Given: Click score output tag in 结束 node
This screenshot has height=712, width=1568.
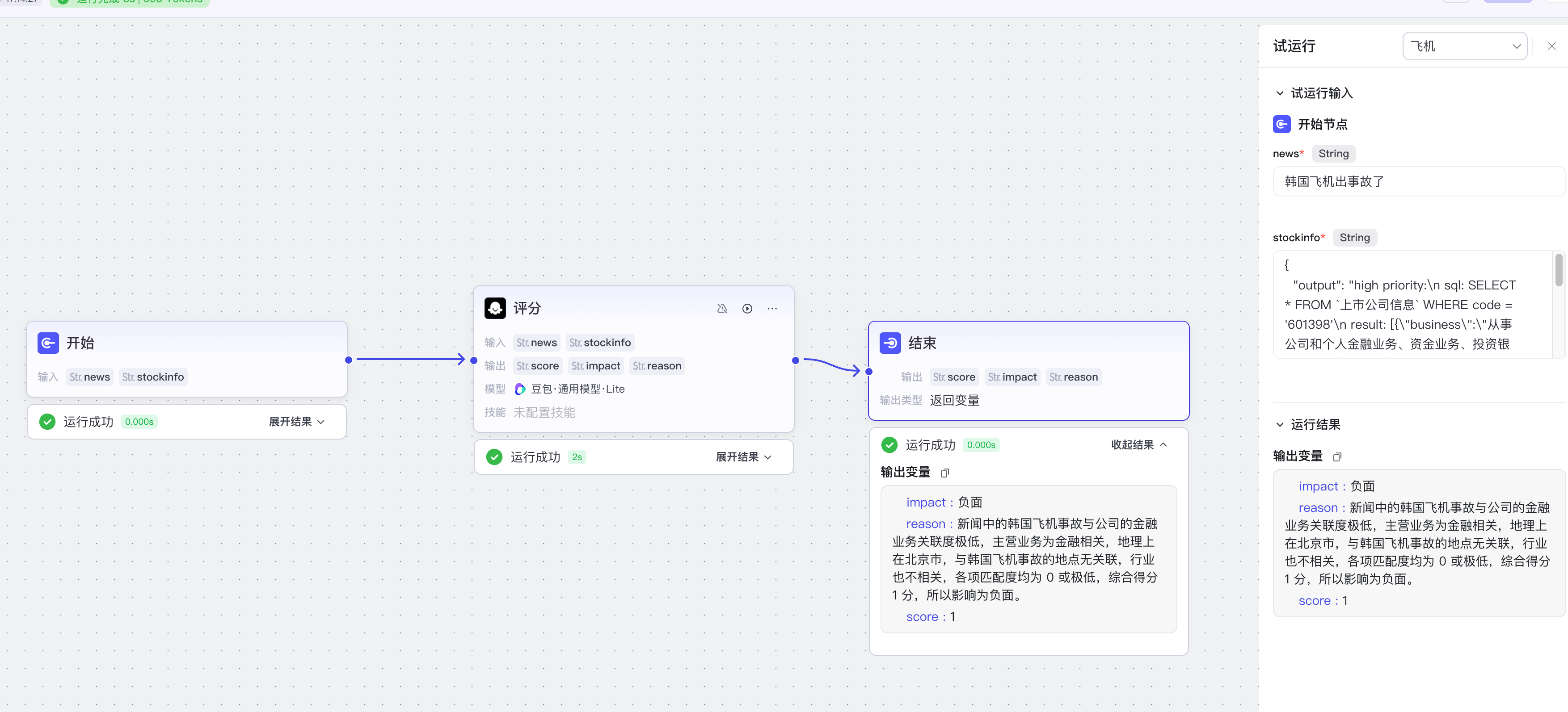Looking at the screenshot, I should click(954, 377).
